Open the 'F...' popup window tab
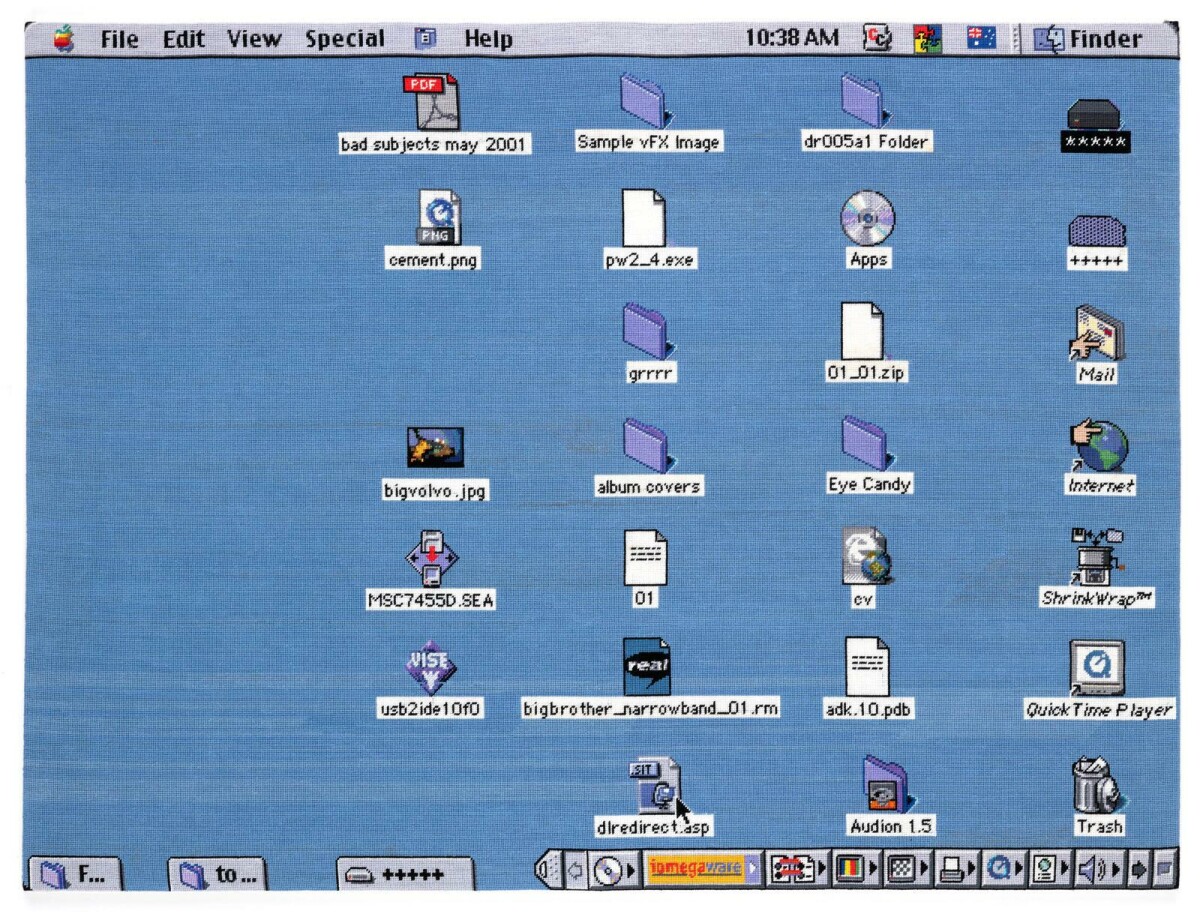Viewport: 1200px width, 917px height. (76, 875)
